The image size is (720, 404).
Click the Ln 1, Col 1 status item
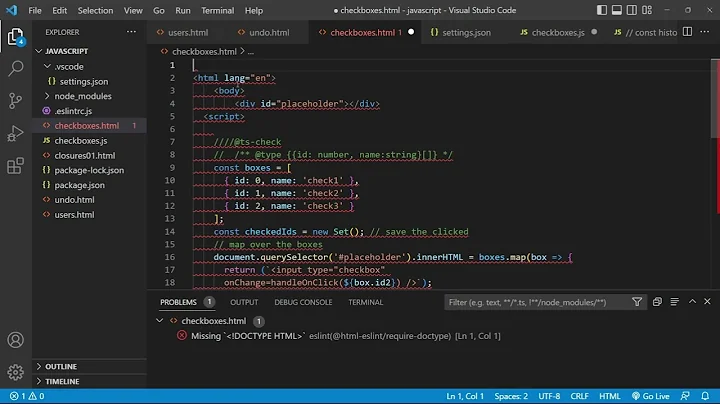[x=465, y=396]
